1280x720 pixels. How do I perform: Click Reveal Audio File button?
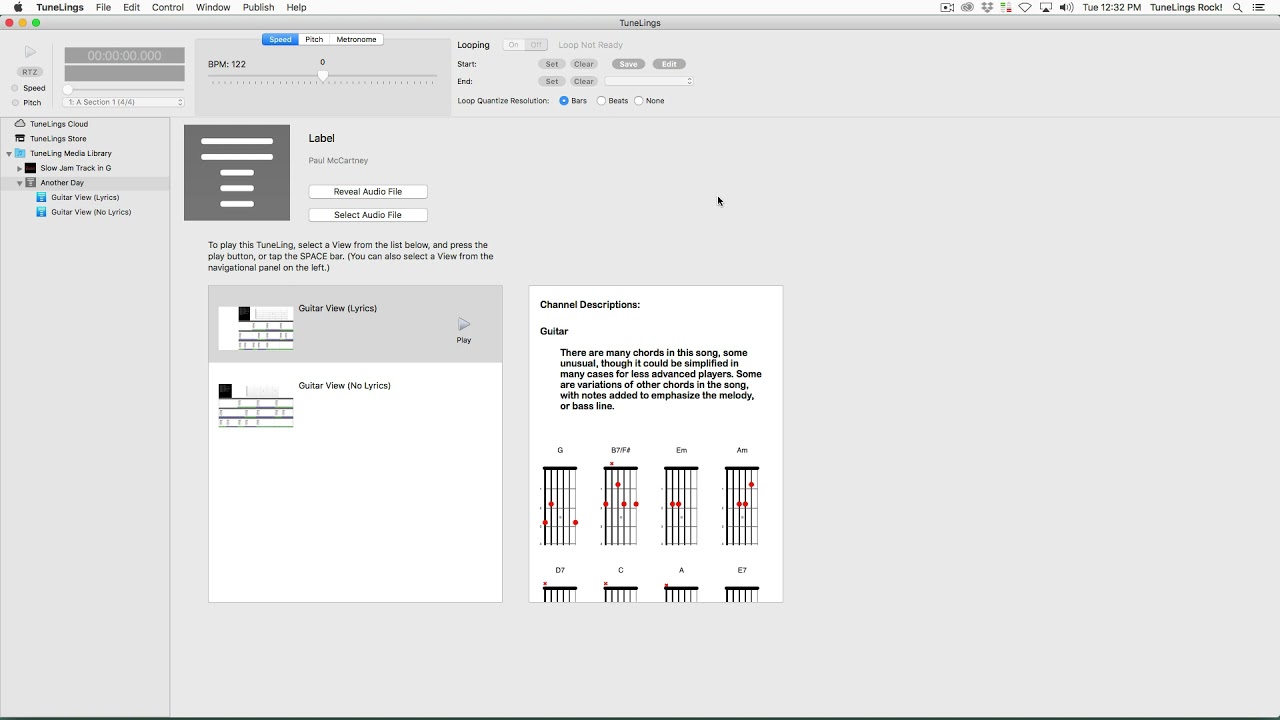click(x=368, y=191)
